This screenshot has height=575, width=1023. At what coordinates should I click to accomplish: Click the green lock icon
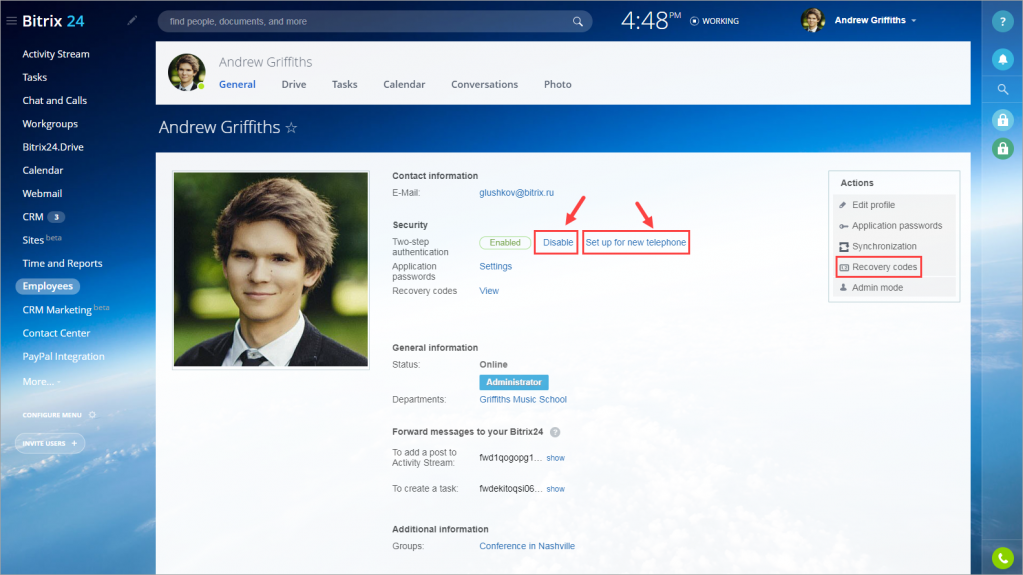1002,149
